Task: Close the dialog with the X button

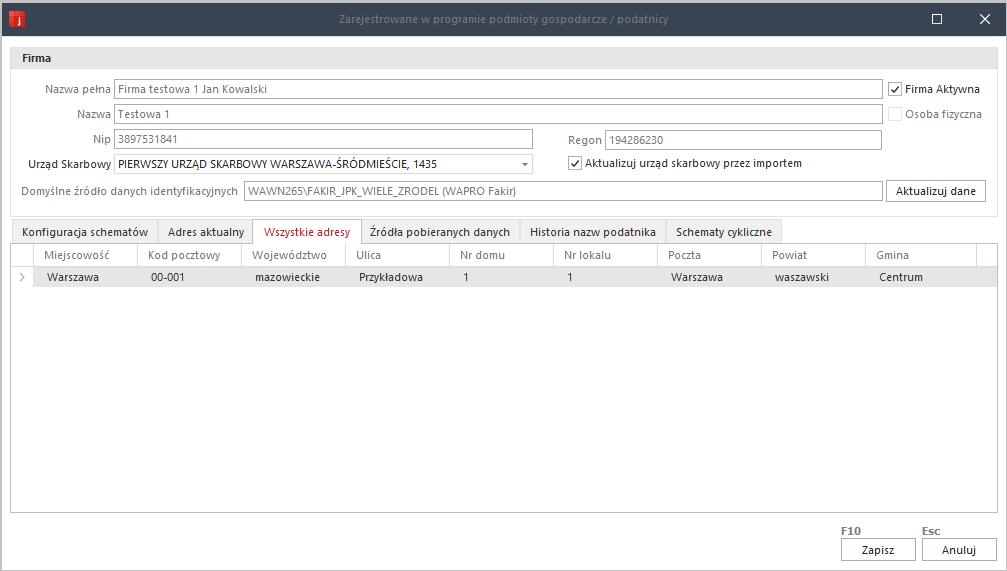Action: pos(984,19)
